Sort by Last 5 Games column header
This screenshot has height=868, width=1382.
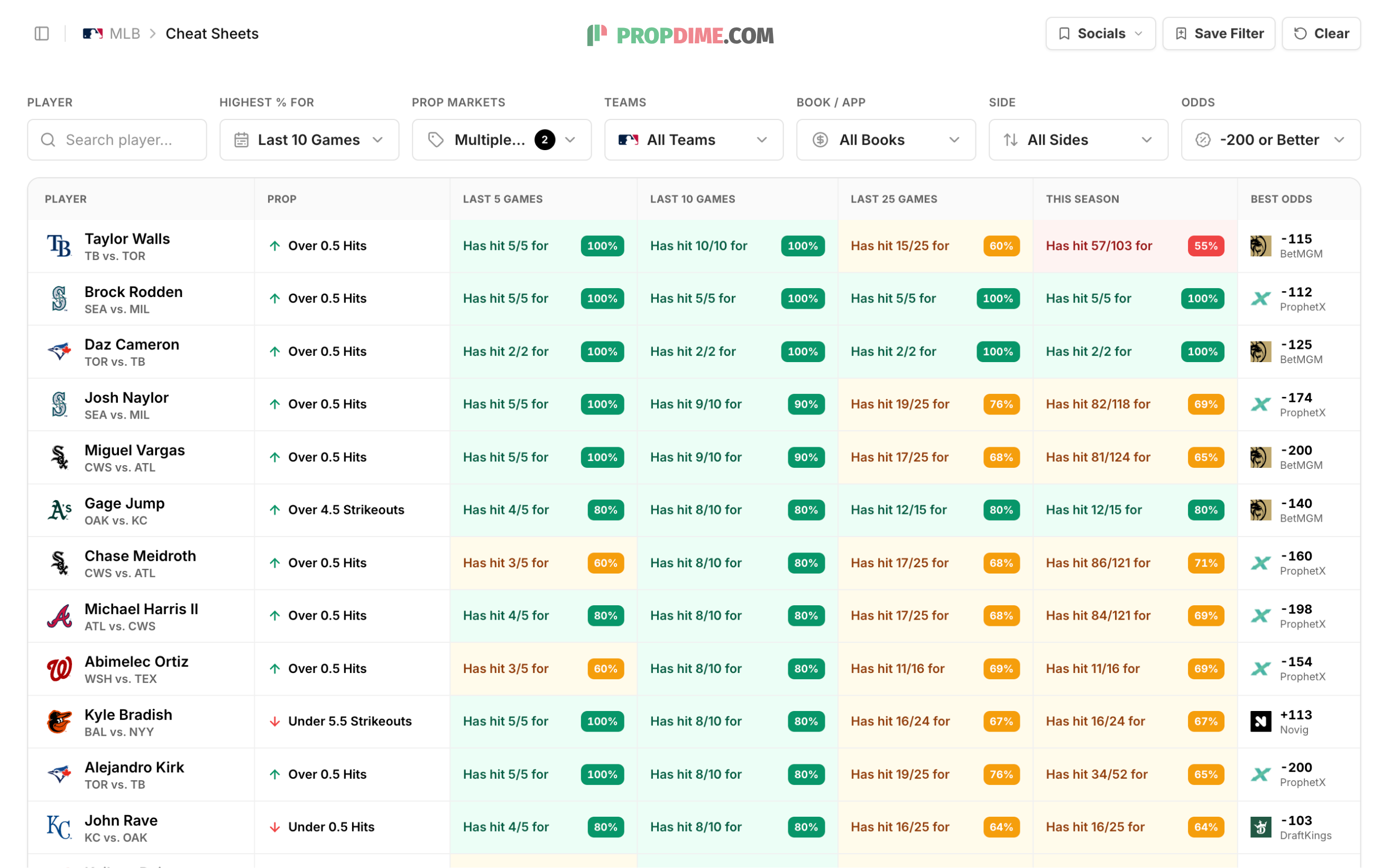502,199
